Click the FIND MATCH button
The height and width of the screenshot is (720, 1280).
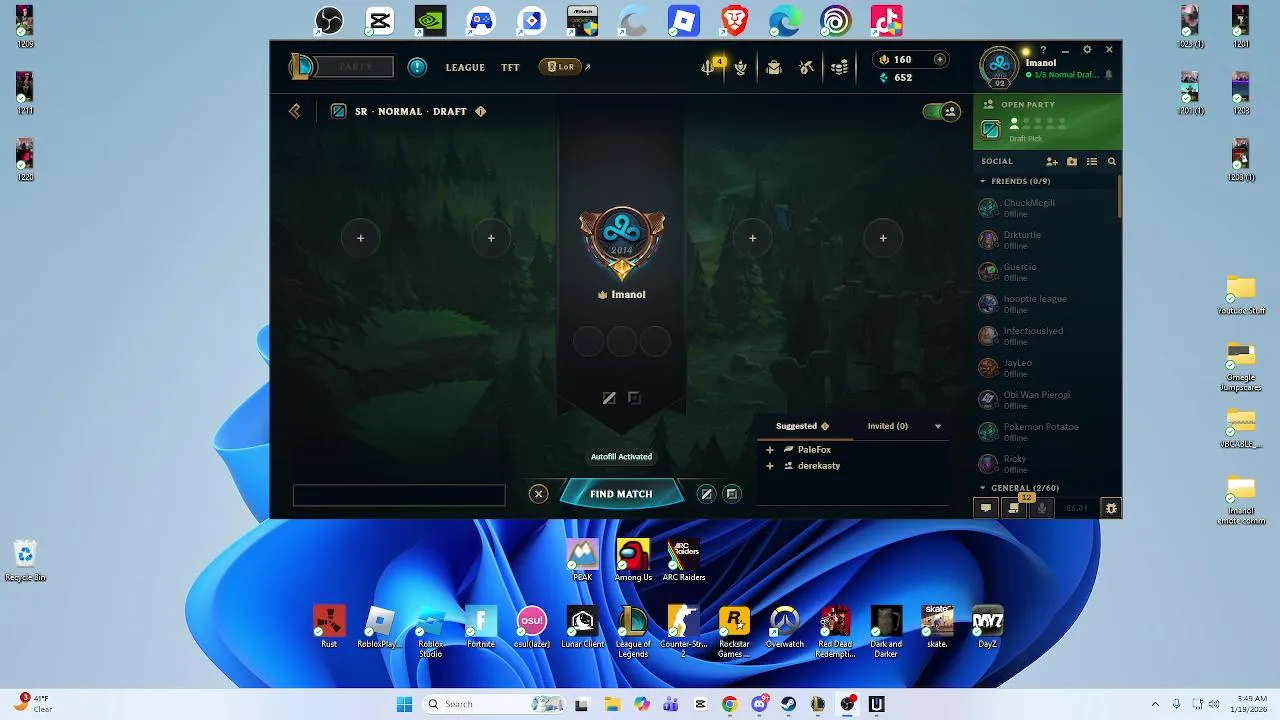coord(621,494)
